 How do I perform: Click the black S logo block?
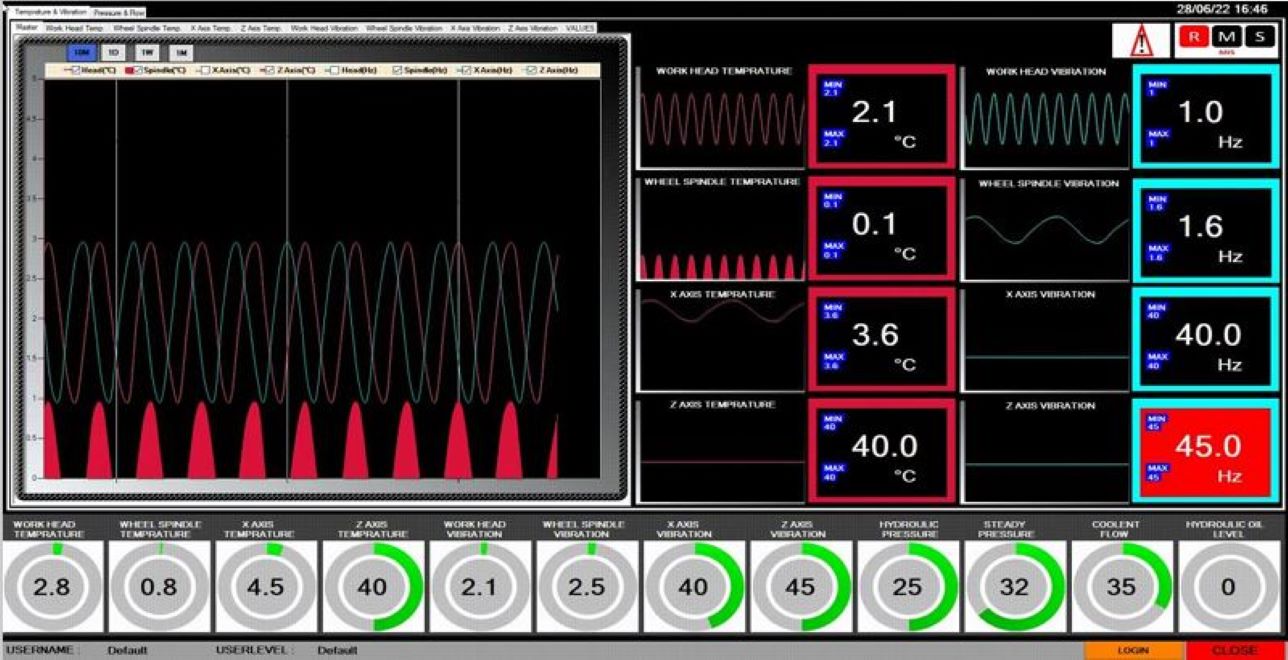click(x=1259, y=37)
